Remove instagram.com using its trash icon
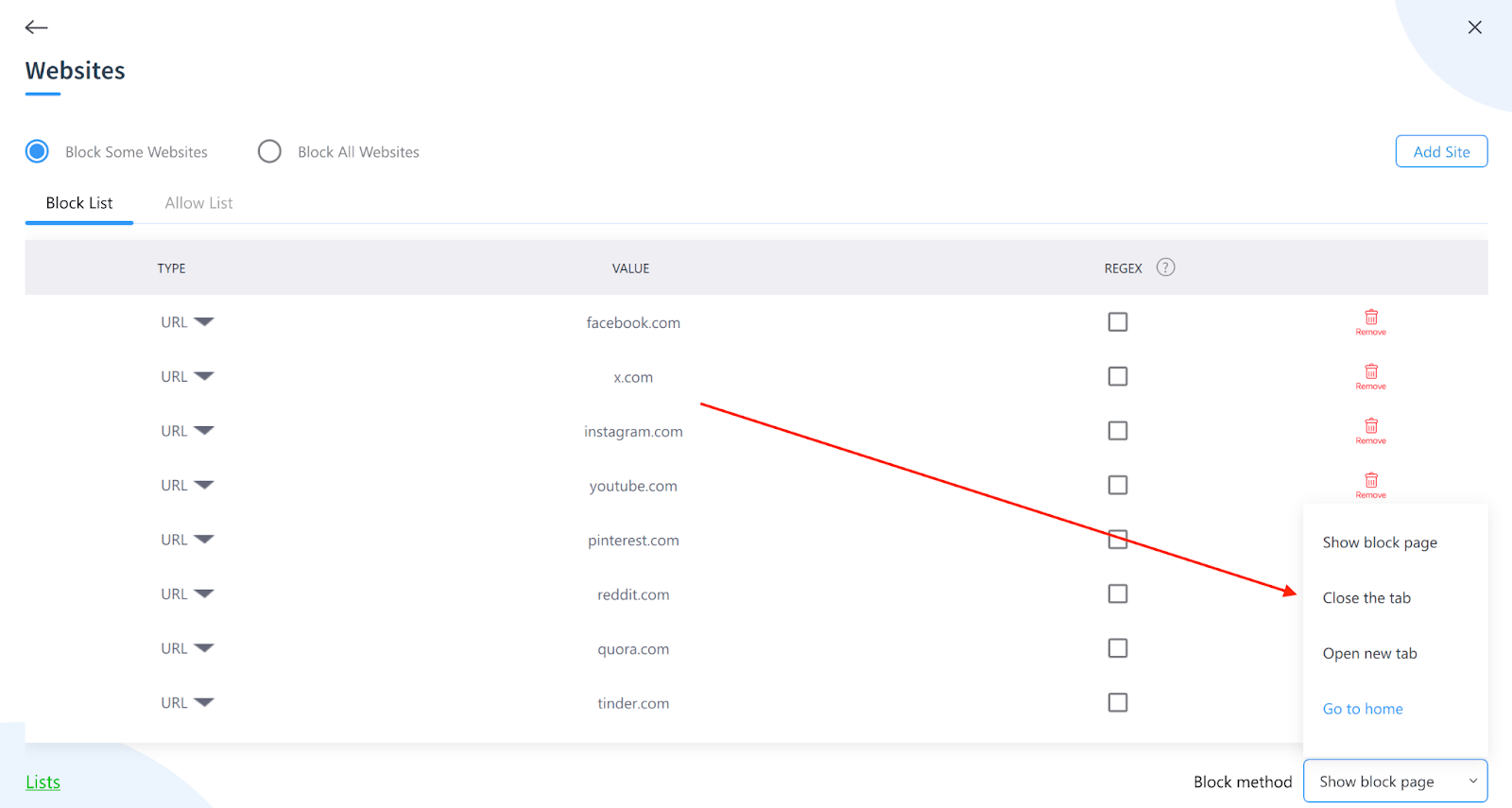The image size is (1512, 808). [x=1371, y=431]
